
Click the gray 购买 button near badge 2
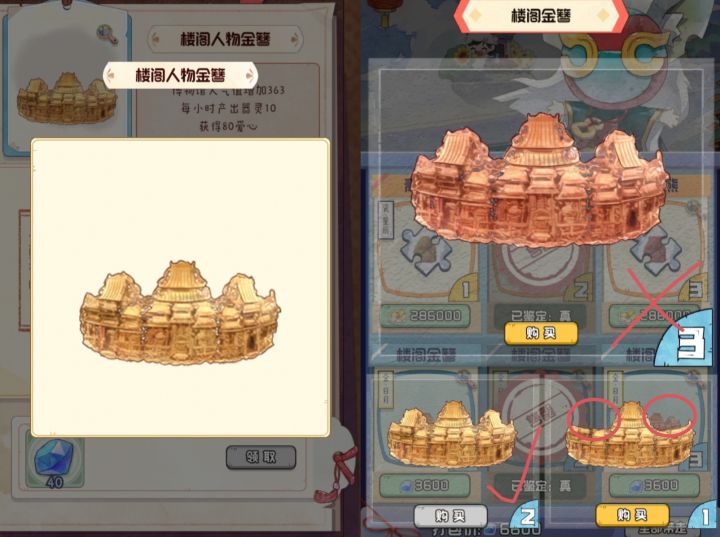(x=450, y=515)
